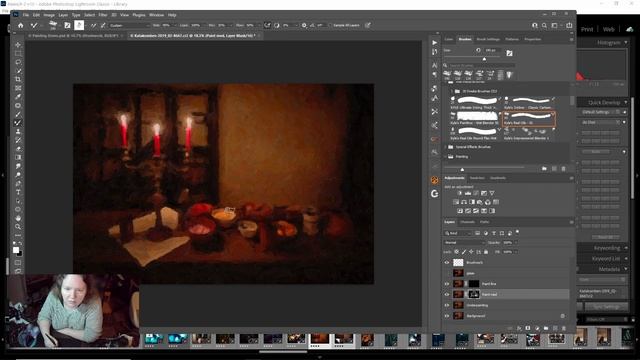Hide the Paint fine layer
The width and height of the screenshot is (640, 360).
[447, 284]
